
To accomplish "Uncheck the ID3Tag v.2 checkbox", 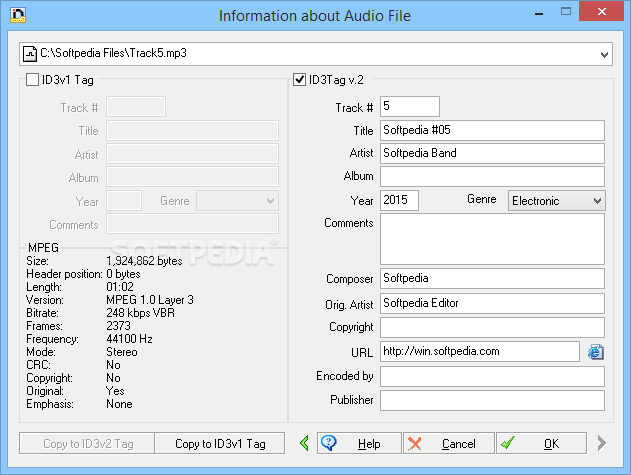I will click(299, 79).
